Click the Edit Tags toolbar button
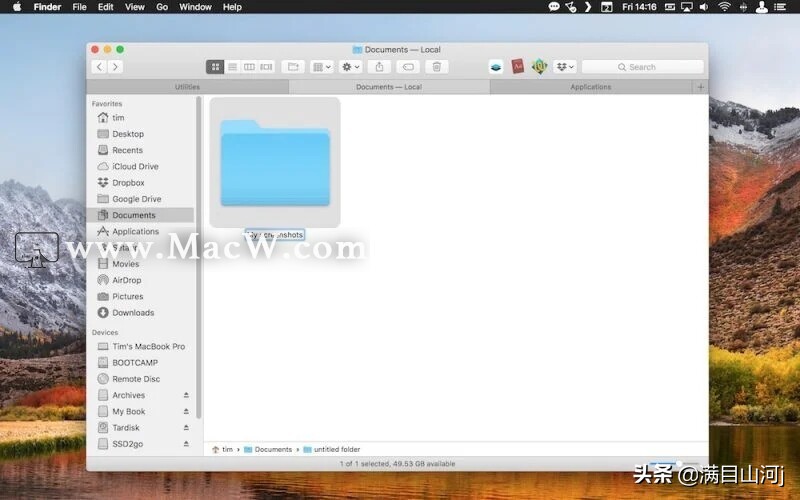Screen dimensions: 800x500 (x=408, y=67)
